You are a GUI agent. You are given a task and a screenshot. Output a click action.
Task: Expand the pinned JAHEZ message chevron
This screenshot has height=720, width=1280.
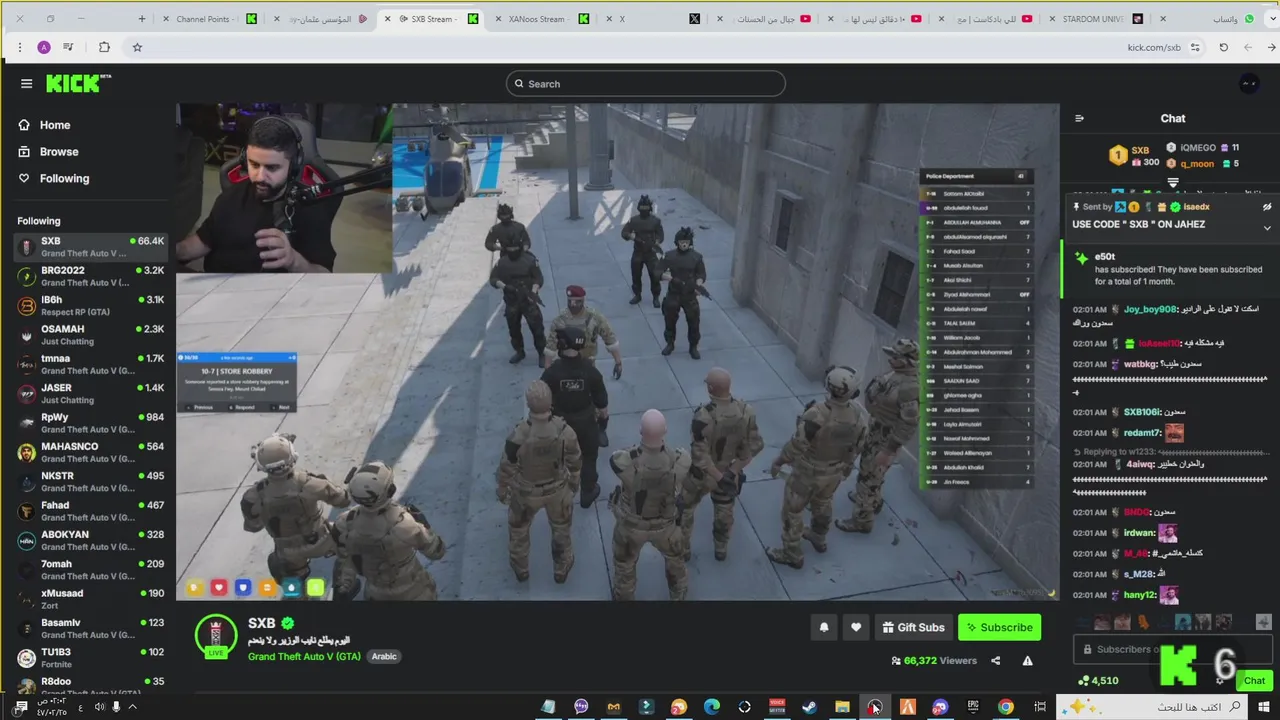point(1267,228)
